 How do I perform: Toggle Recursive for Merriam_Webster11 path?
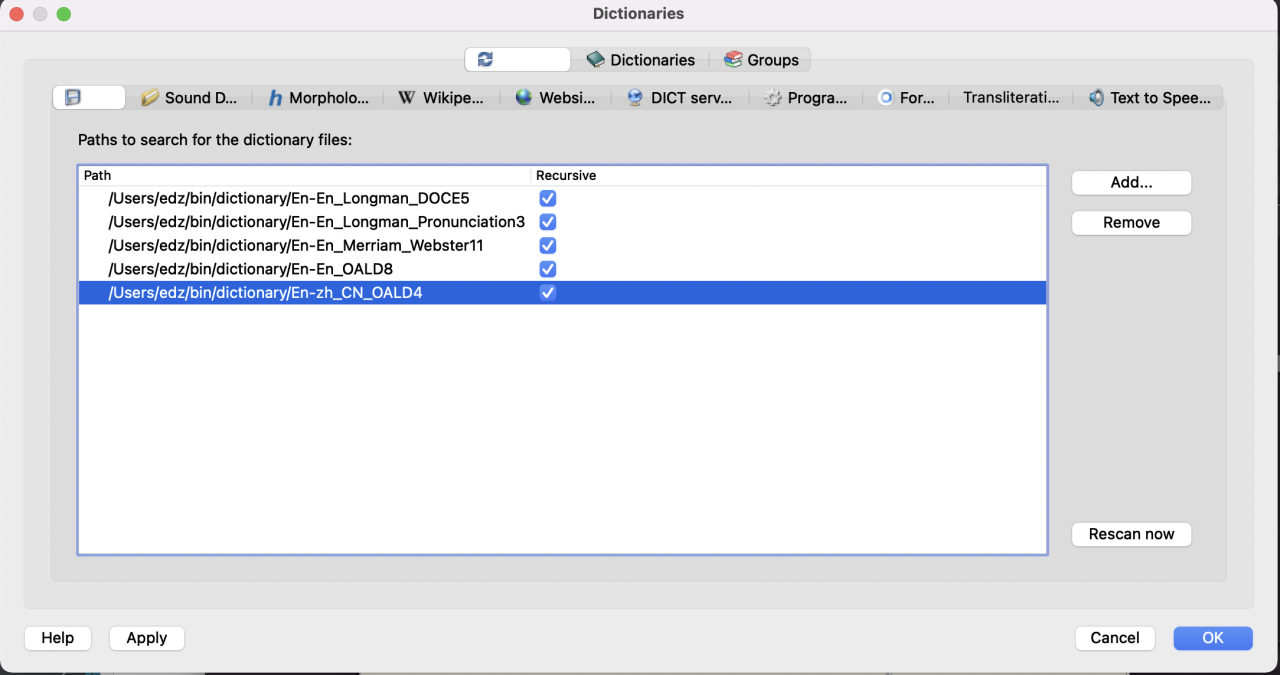547,245
